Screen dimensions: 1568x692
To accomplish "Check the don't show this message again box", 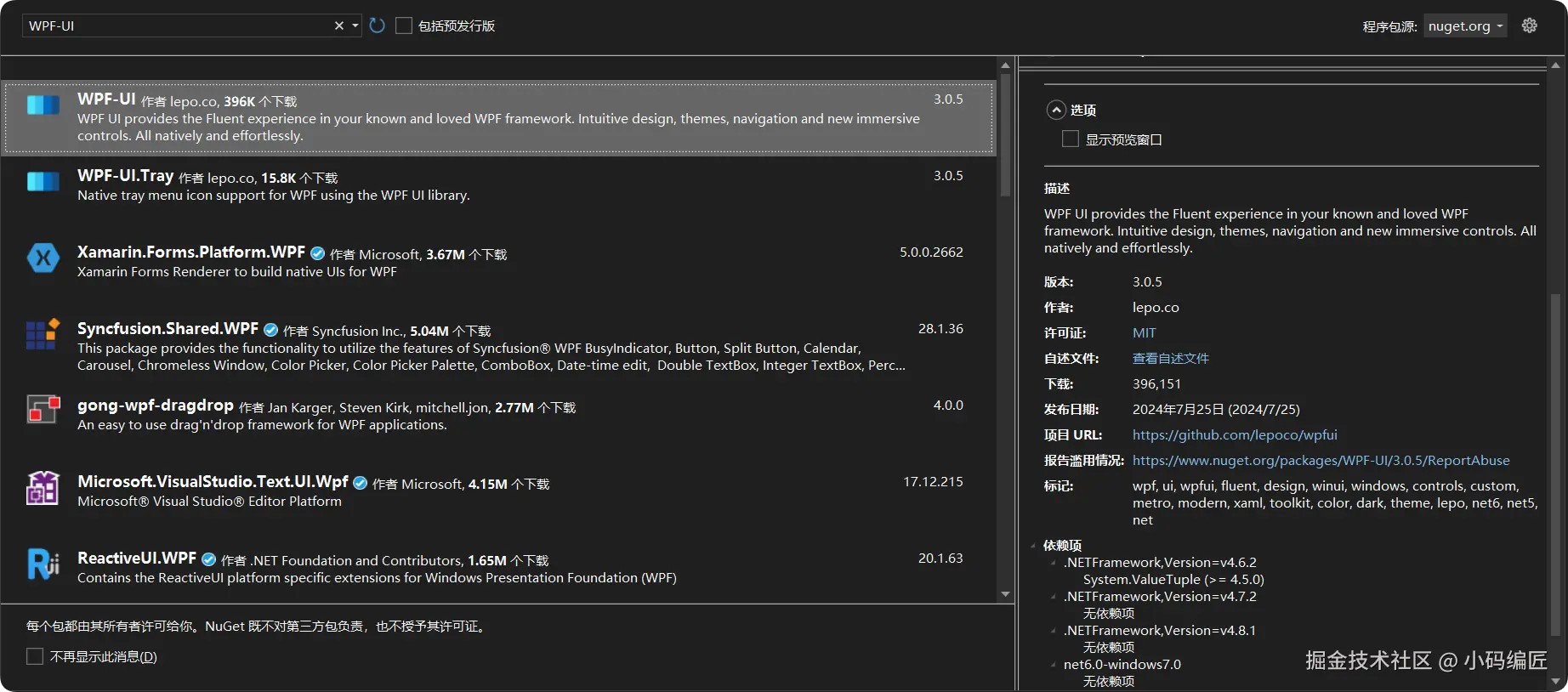I will click(x=35, y=656).
